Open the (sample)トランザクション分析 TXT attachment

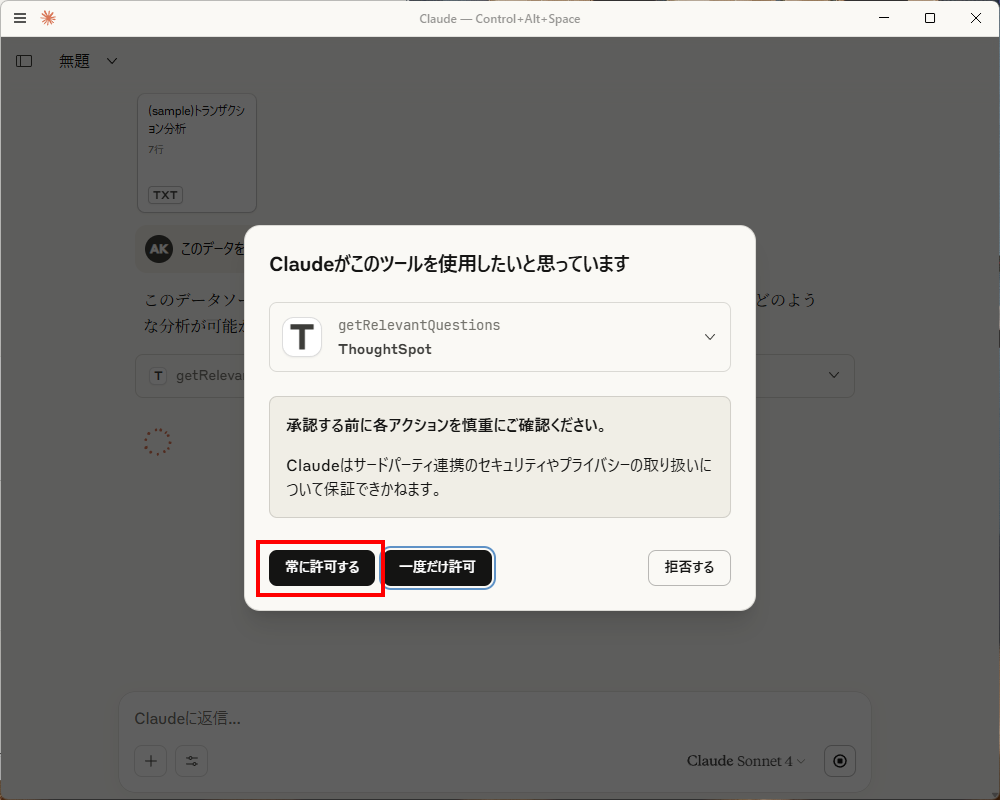click(x=197, y=153)
